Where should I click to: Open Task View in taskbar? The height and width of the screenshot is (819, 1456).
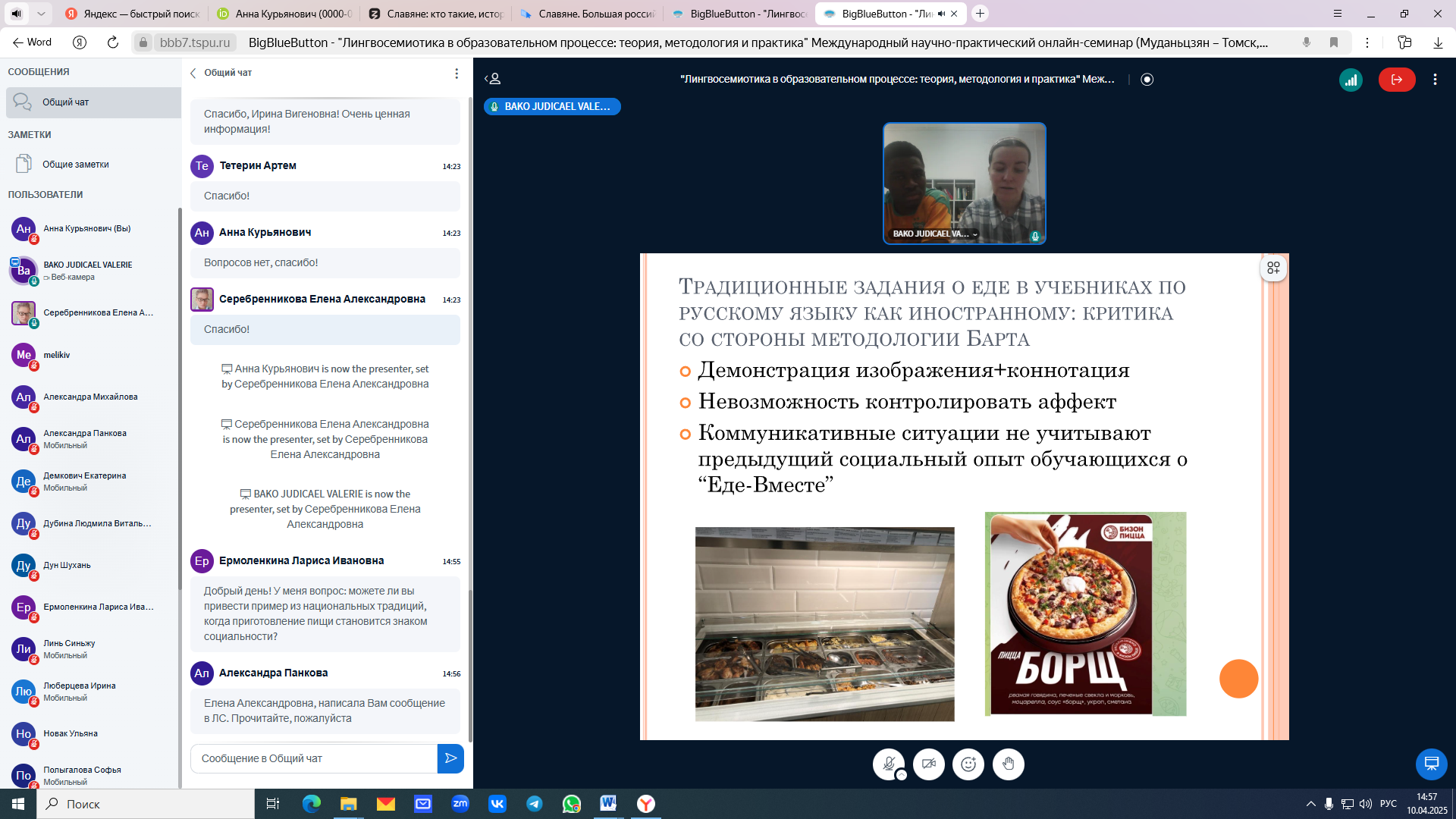point(273,804)
